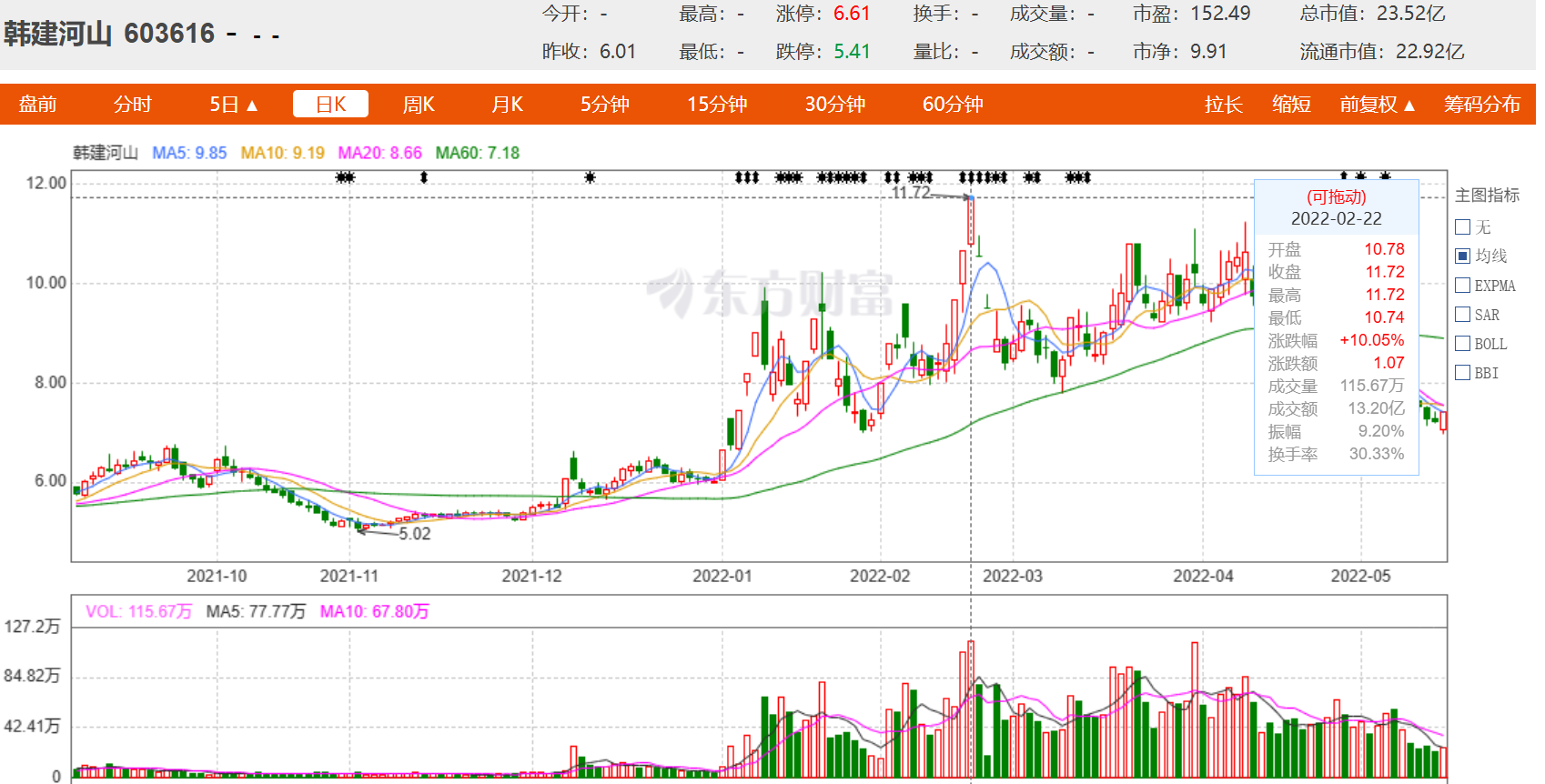Image resolution: width=1545 pixels, height=784 pixels.
Task: Show the 5分钟 chart
Action: click(605, 105)
